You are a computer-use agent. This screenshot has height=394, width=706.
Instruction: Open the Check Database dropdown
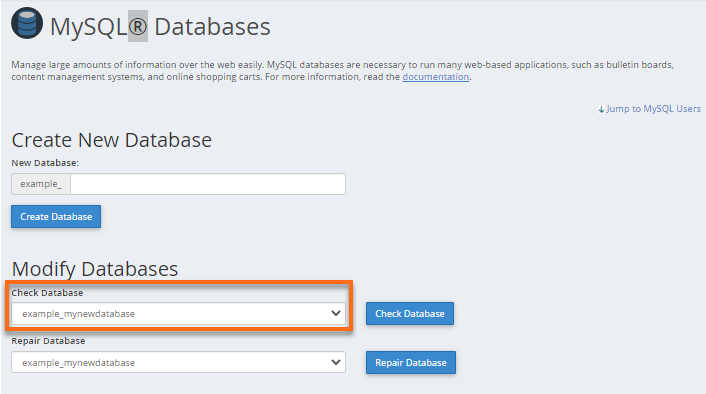[178, 314]
